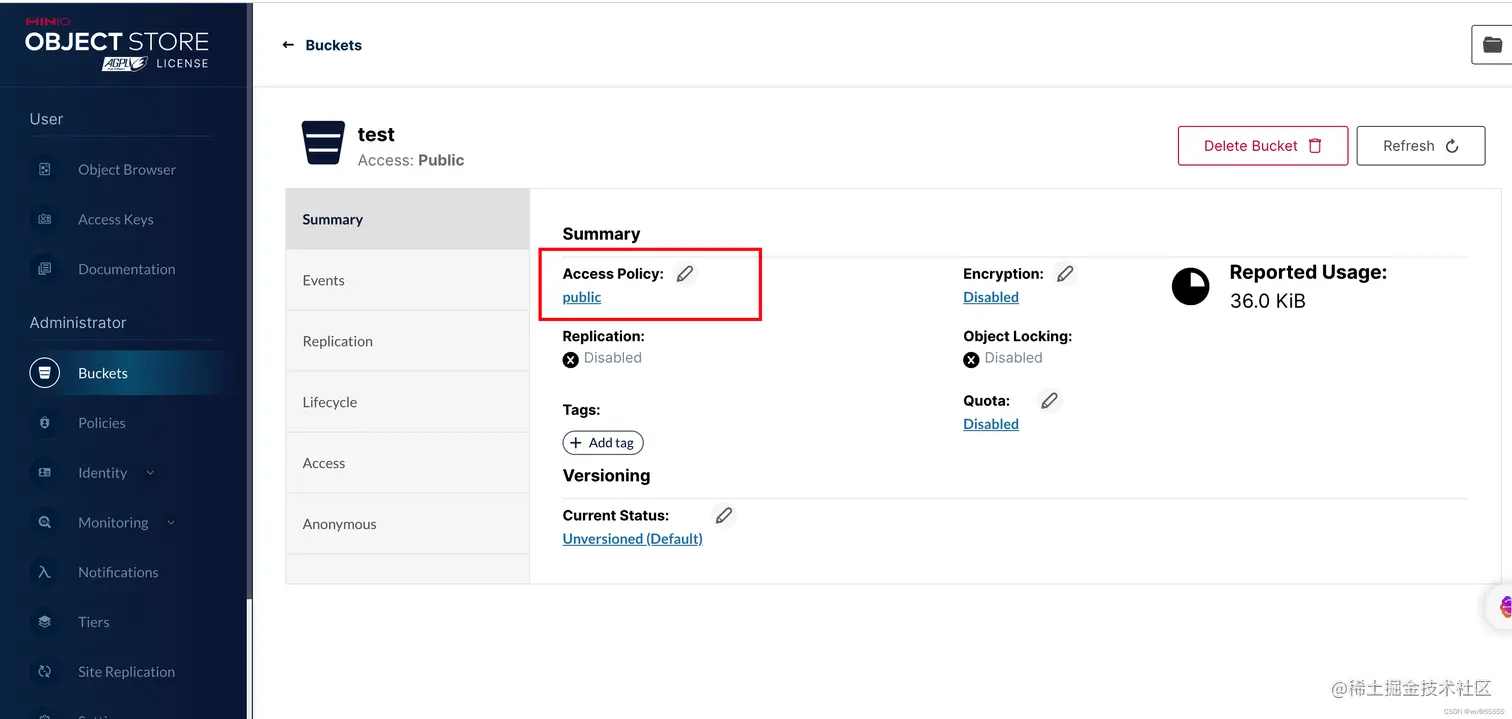Click the Policies shield icon in sidebar
The image size is (1512, 719).
[x=44, y=423]
